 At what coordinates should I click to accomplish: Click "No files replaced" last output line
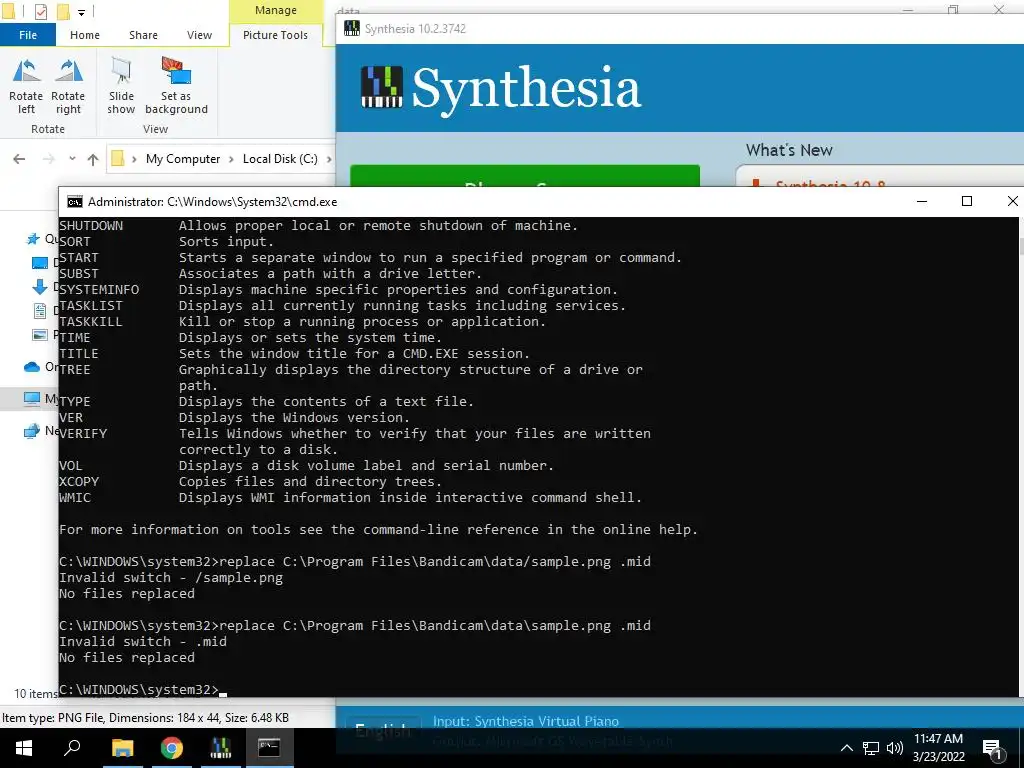tap(127, 658)
